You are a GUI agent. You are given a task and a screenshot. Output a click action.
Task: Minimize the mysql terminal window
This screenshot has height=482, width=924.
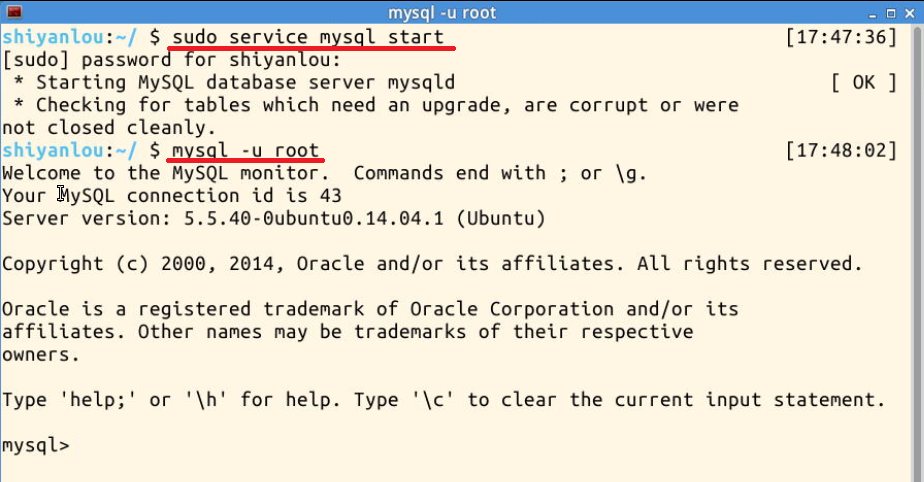(x=873, y=13)
